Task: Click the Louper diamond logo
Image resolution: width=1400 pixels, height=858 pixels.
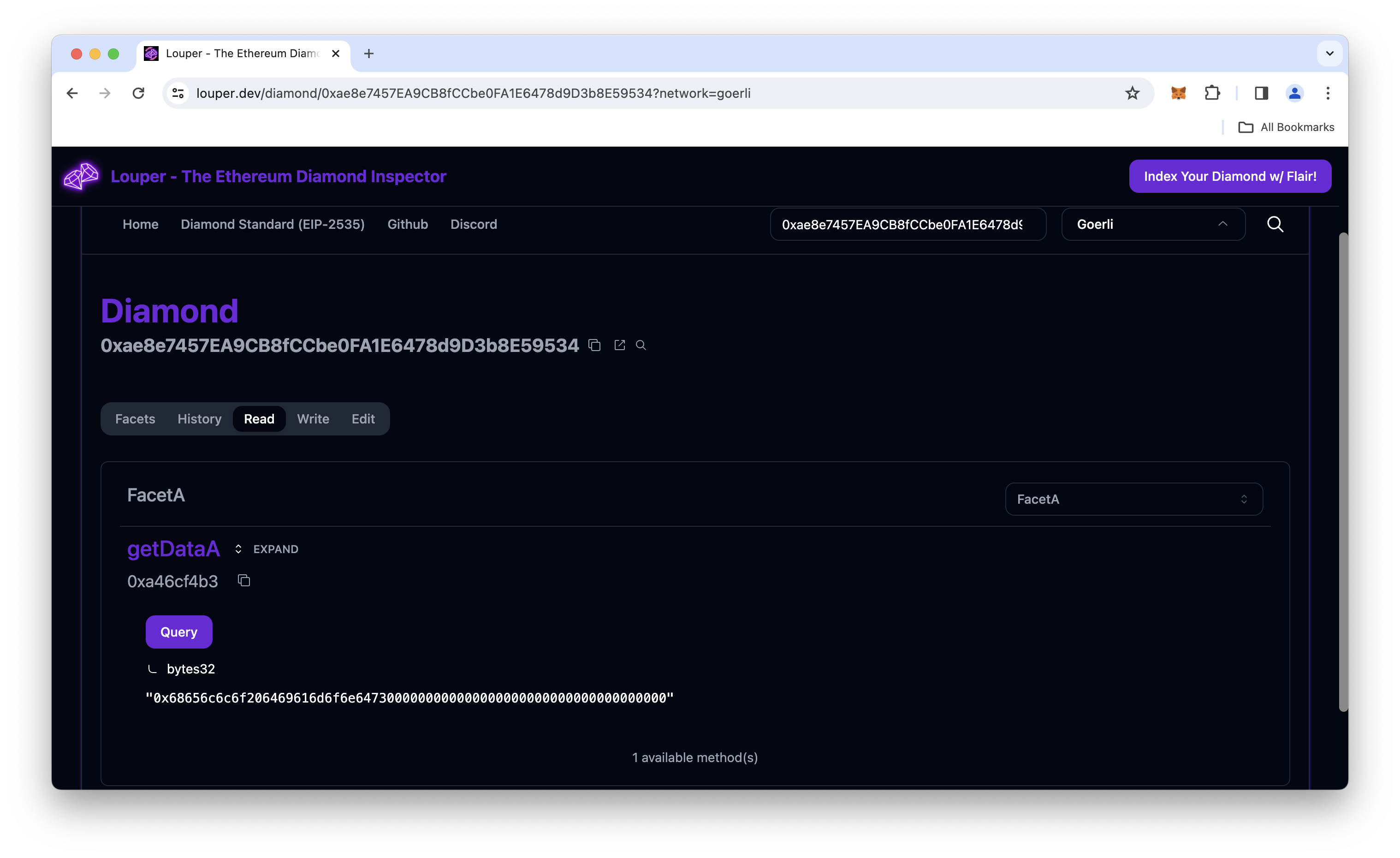Action: pos(81,176)
